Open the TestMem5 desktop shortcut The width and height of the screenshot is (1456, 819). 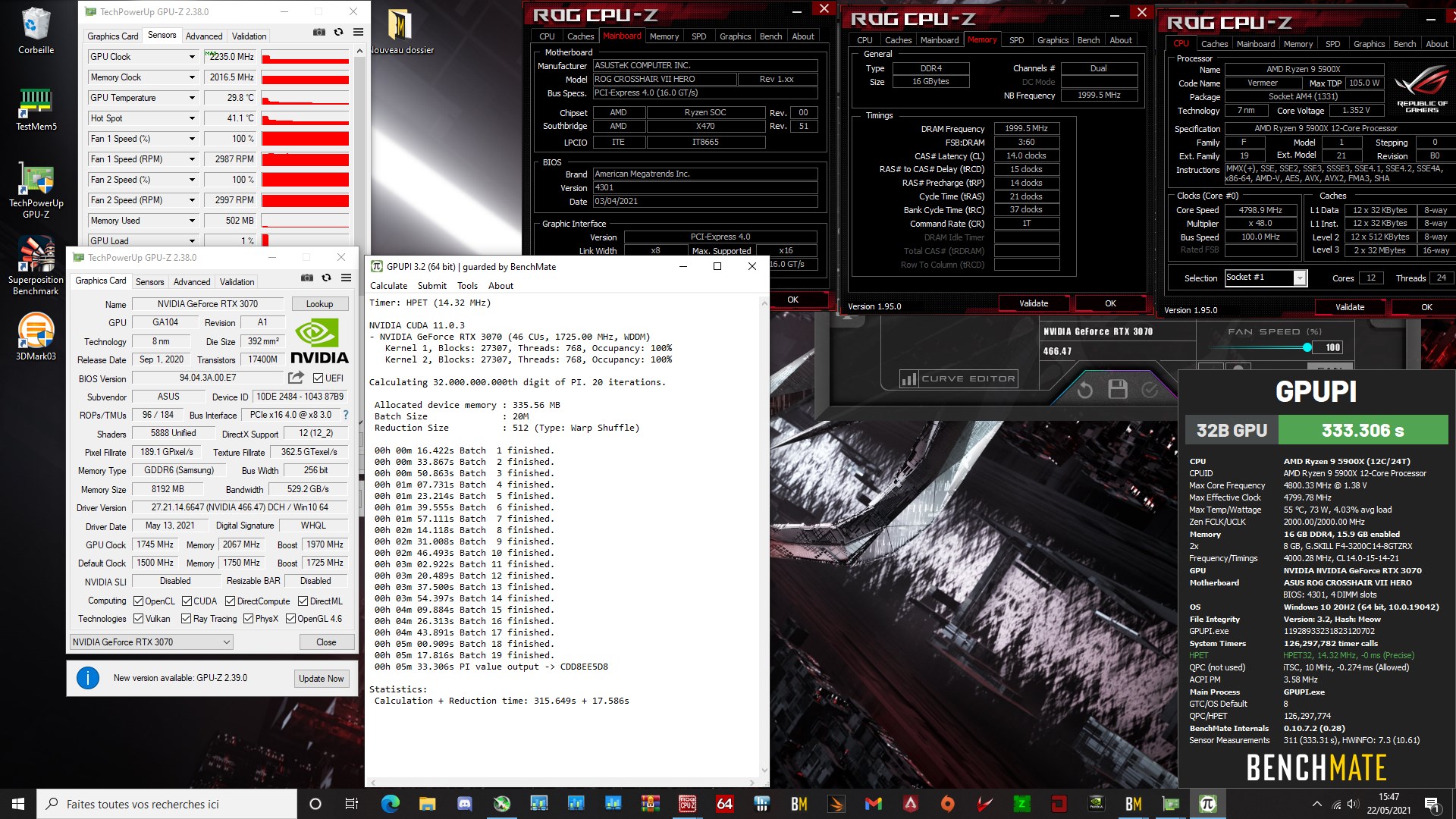36,109
